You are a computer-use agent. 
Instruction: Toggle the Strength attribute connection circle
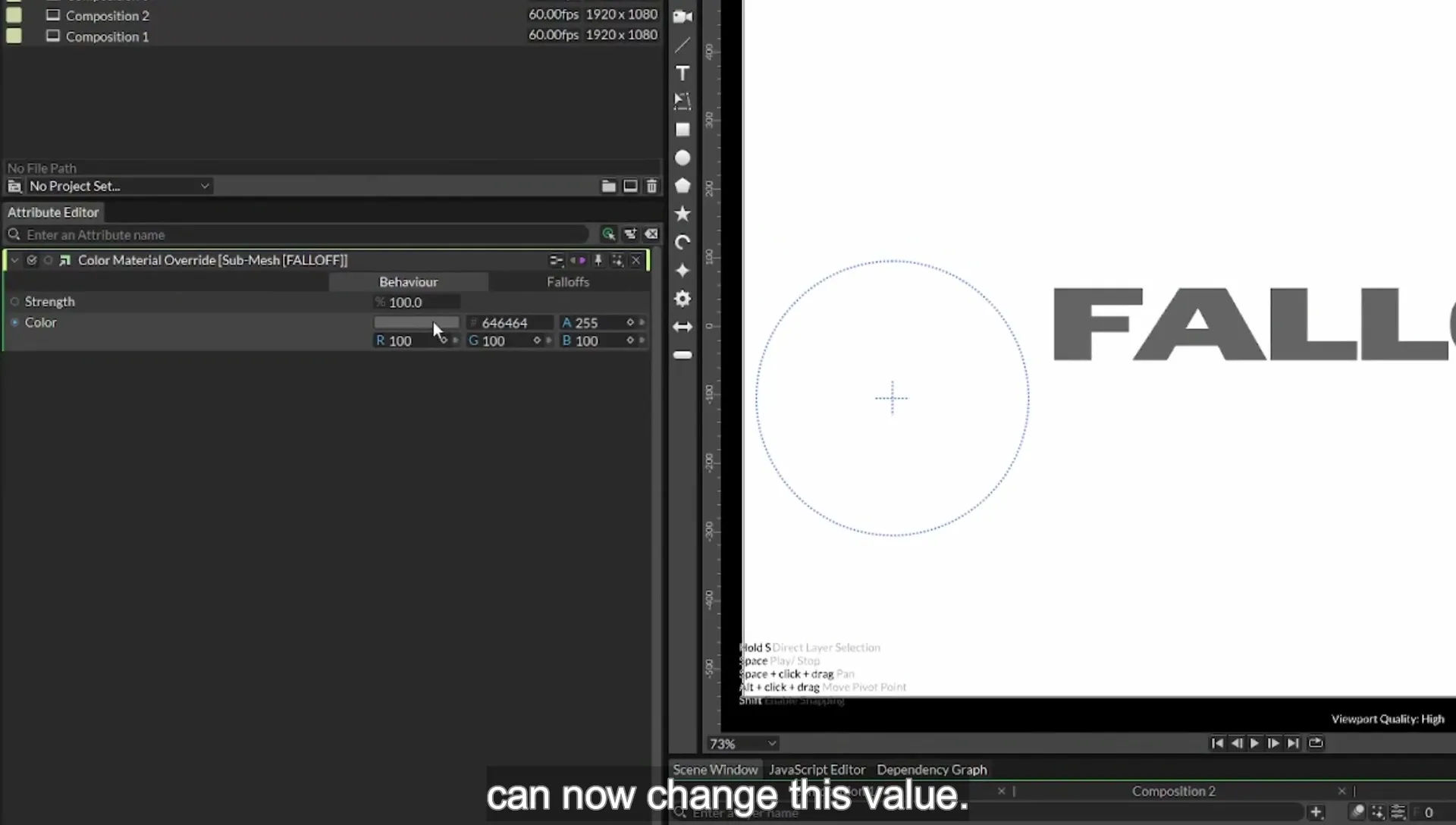pos(14,302)
